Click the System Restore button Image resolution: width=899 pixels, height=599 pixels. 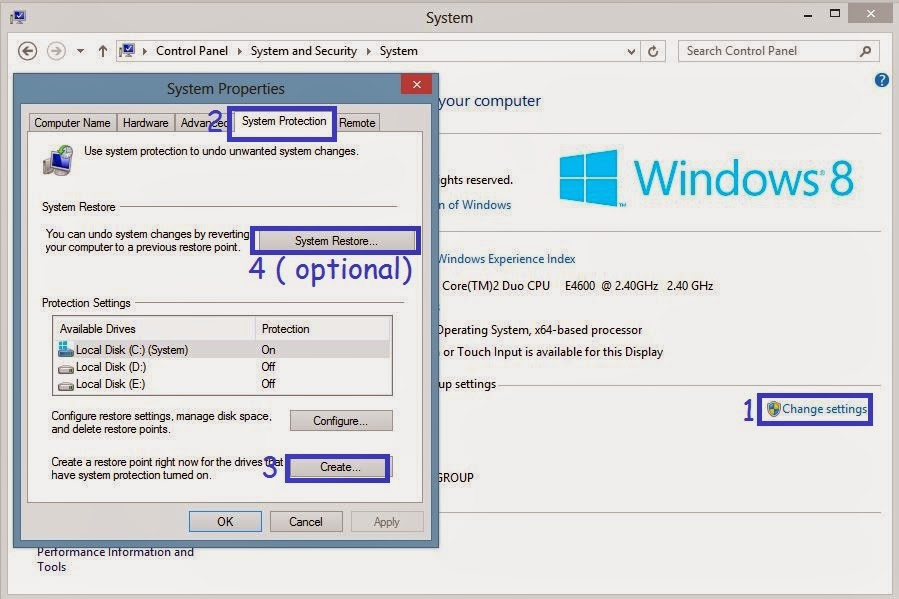pos(335,240)
